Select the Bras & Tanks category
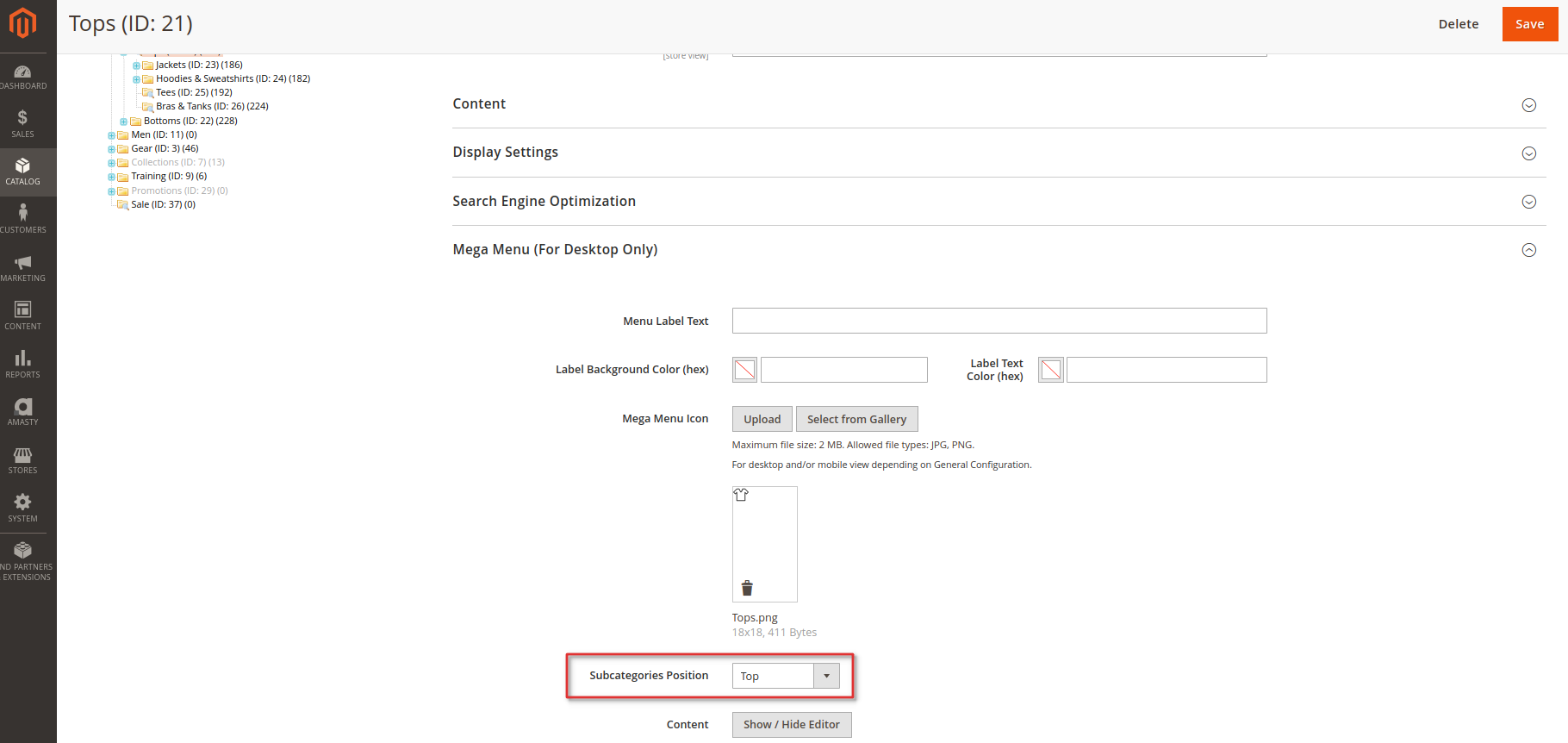Screen dimensions: 1568x743 [212, 107]
